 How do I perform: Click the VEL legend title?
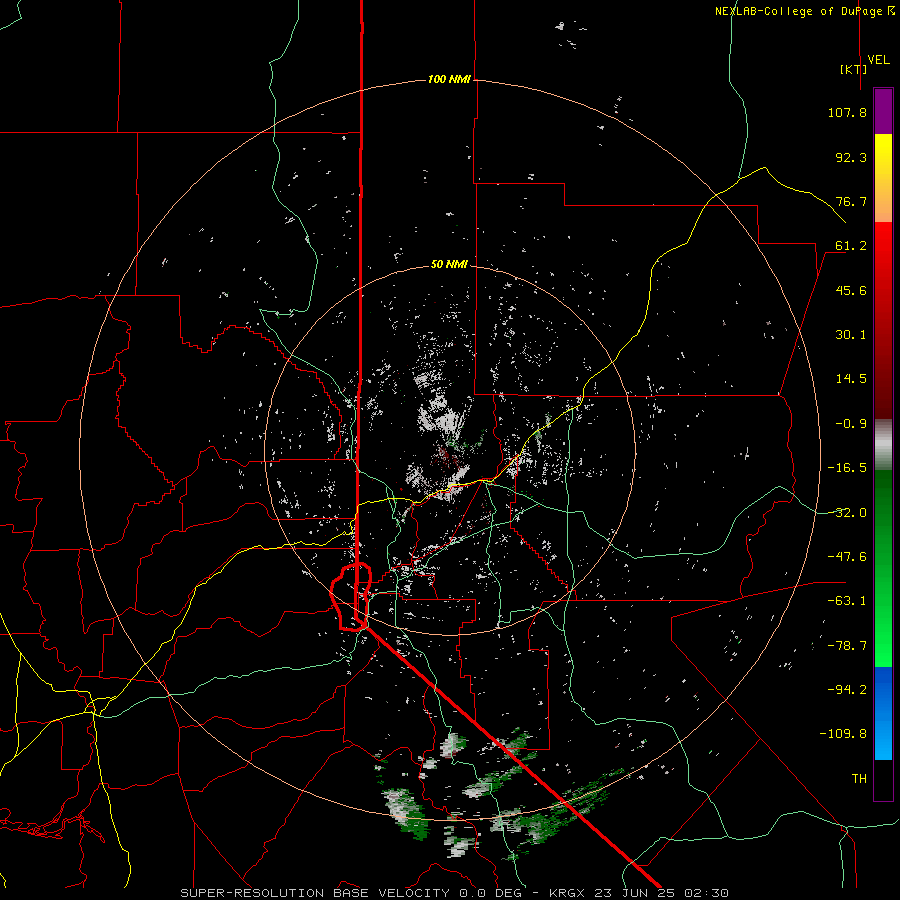(x=878, y=60)
